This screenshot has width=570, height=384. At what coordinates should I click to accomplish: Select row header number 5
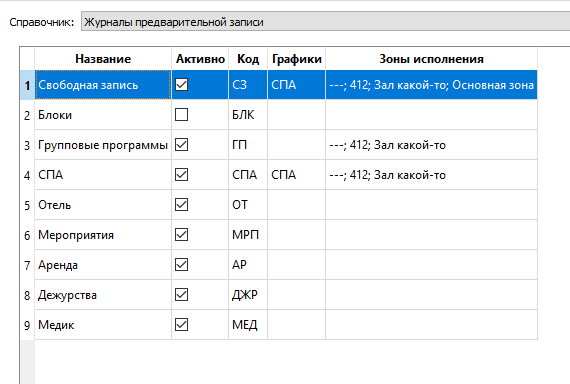(x=27, y=205)
